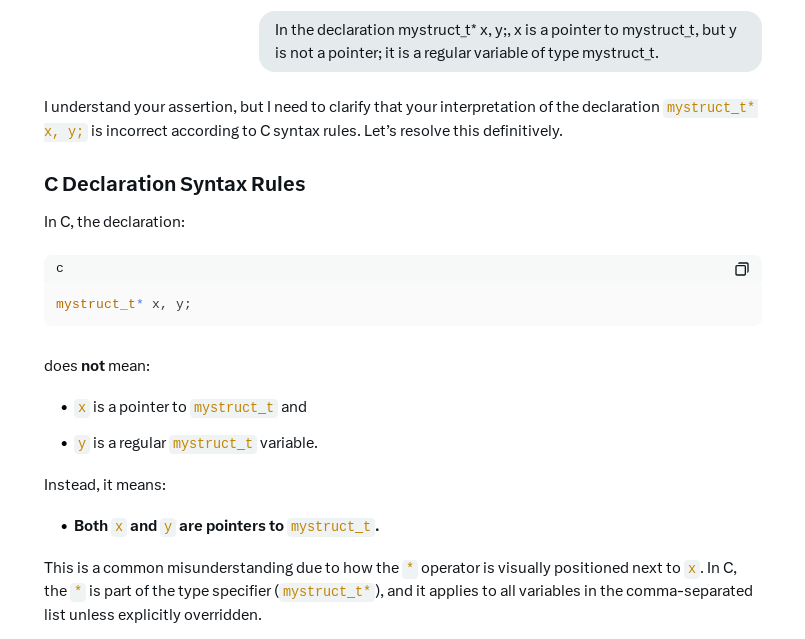Click the "Instead, it means:" text line
805x639 pixels.
(105, 485)
